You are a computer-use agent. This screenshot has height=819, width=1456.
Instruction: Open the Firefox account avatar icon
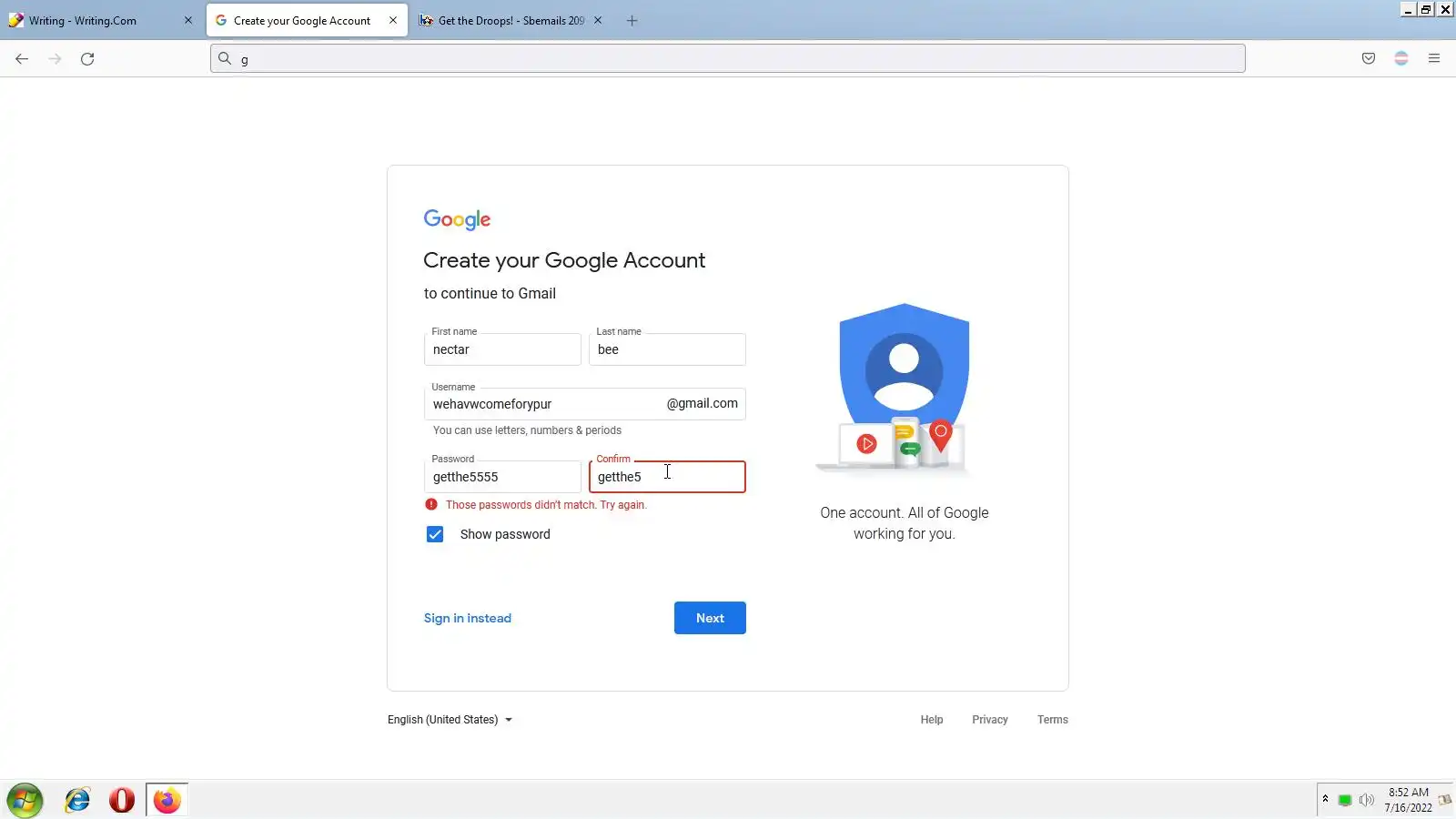tap(1401, 59)
